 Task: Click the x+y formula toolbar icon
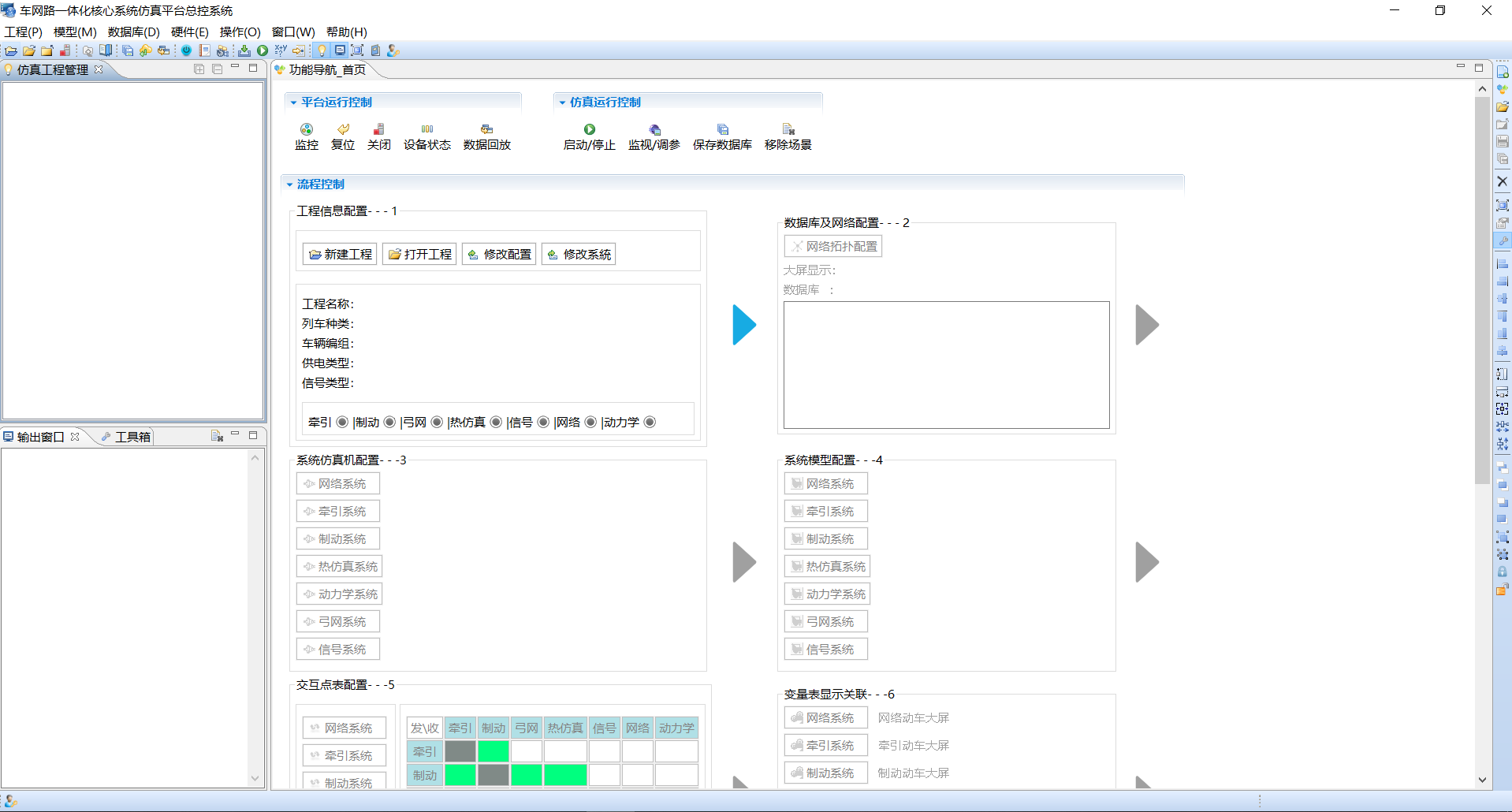coord(281,50)
